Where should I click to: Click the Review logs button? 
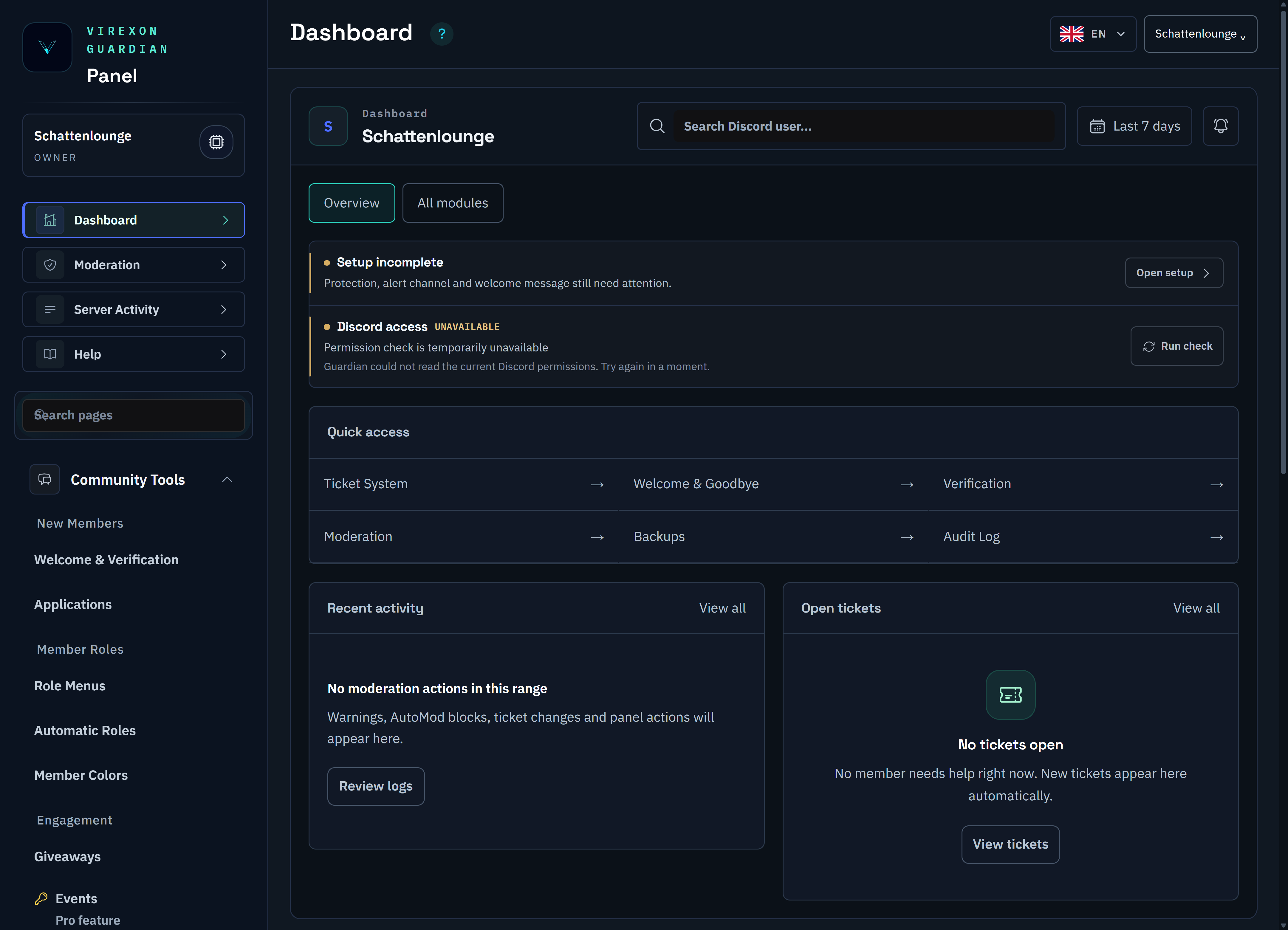tap(376, 786)
